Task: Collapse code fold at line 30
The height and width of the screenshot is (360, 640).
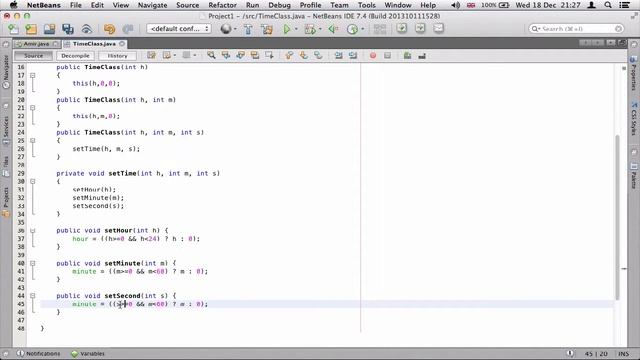Action: coord(33,182)
